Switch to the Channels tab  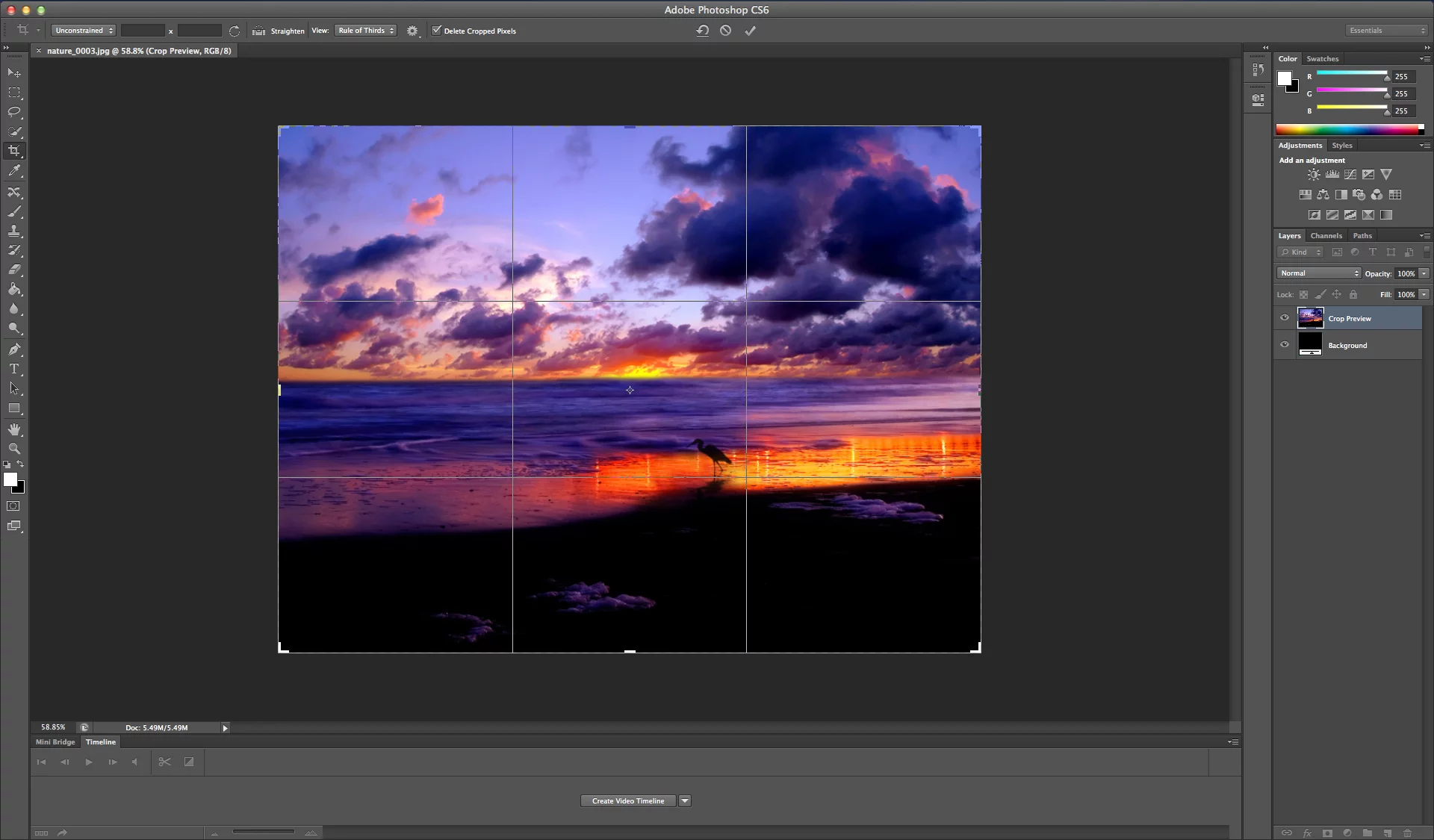pos(1326,235)
